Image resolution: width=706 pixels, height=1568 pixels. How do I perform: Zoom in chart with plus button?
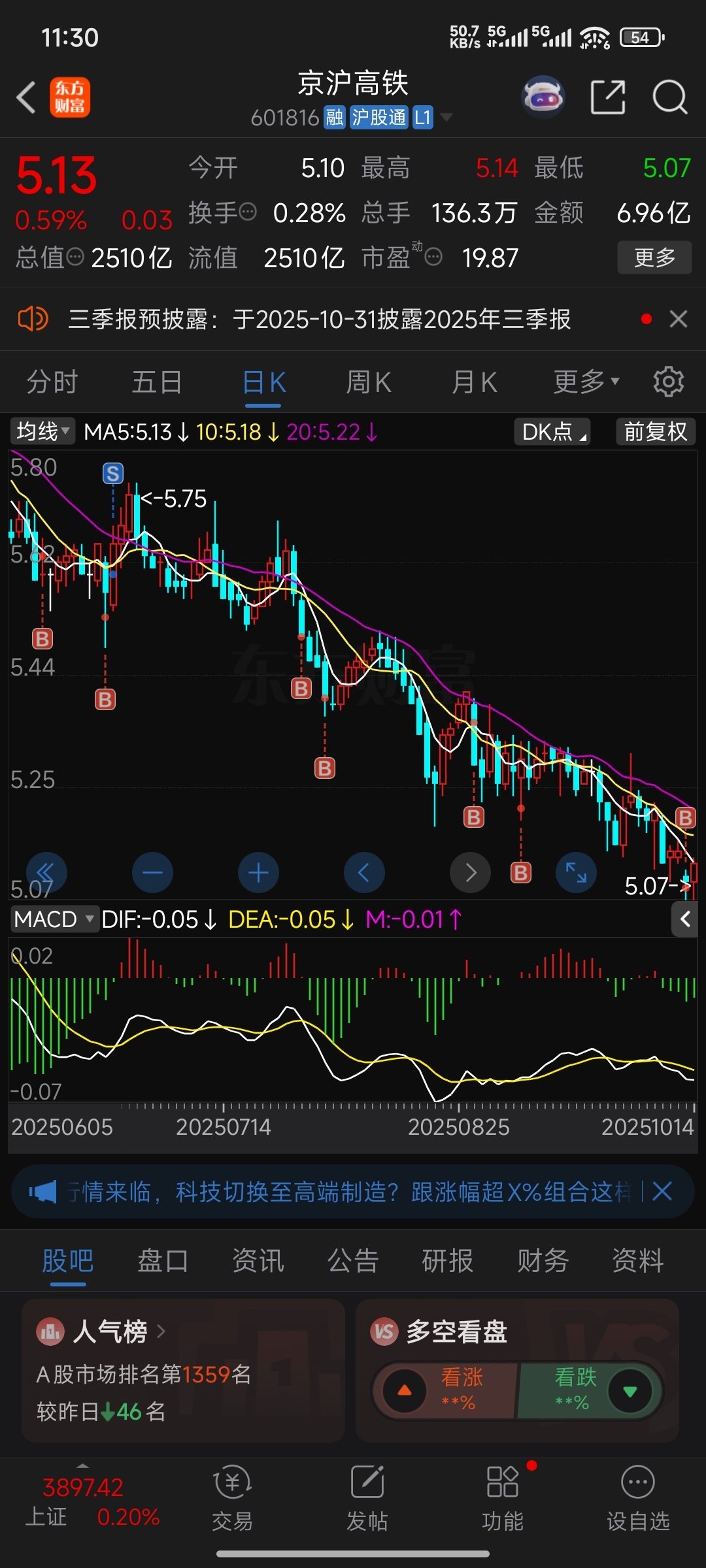(258, 872)
